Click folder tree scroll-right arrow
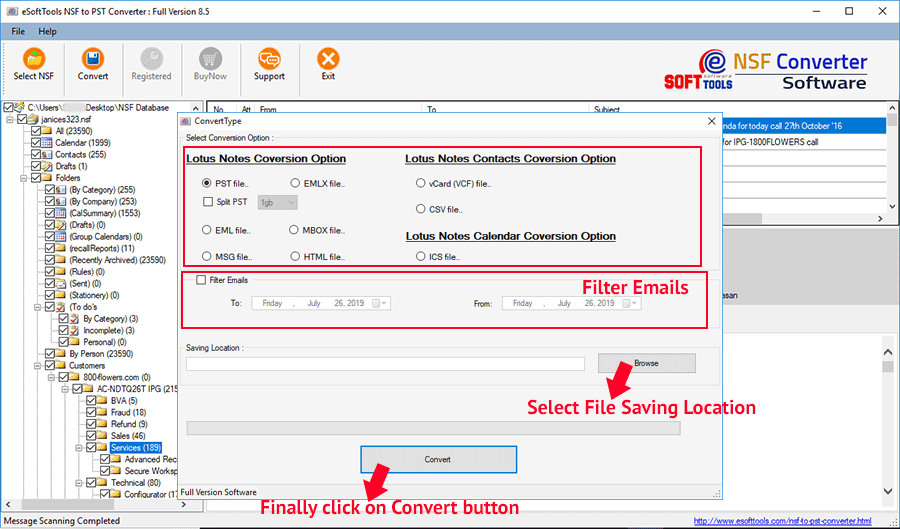This screenshot has height=529, width=900. click(x=184, y=505)
